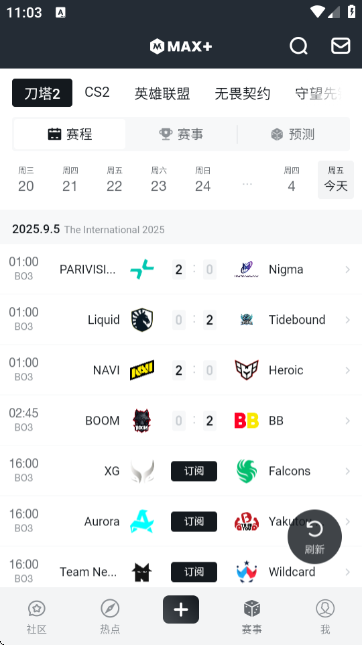Viewport: 362px width, 645px height.
Task: Tap the floating 刷新 refresh button
Action: [315, 536]
